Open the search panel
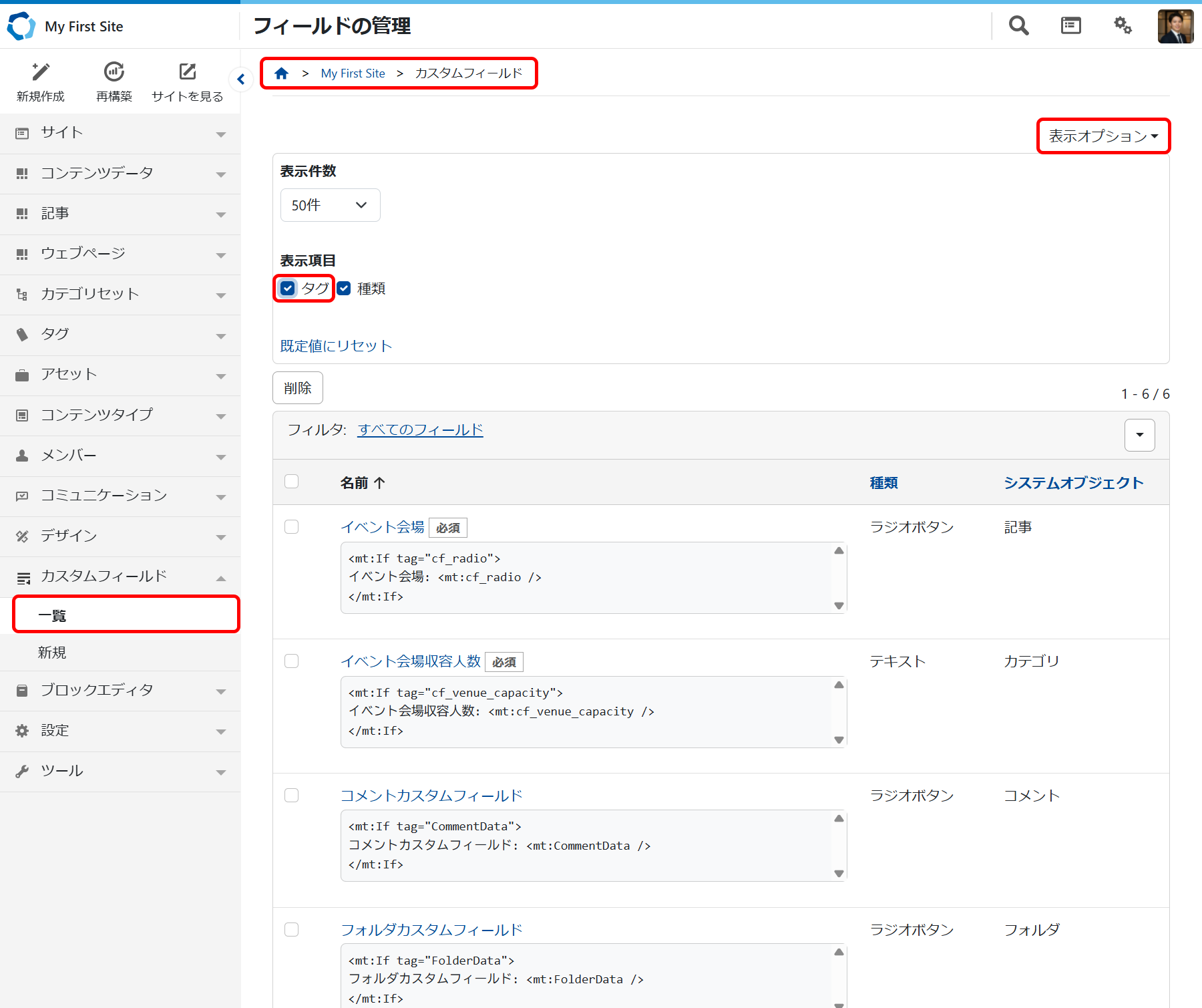This screenshot has height=1008, width=1202. tap(1018, 25)
